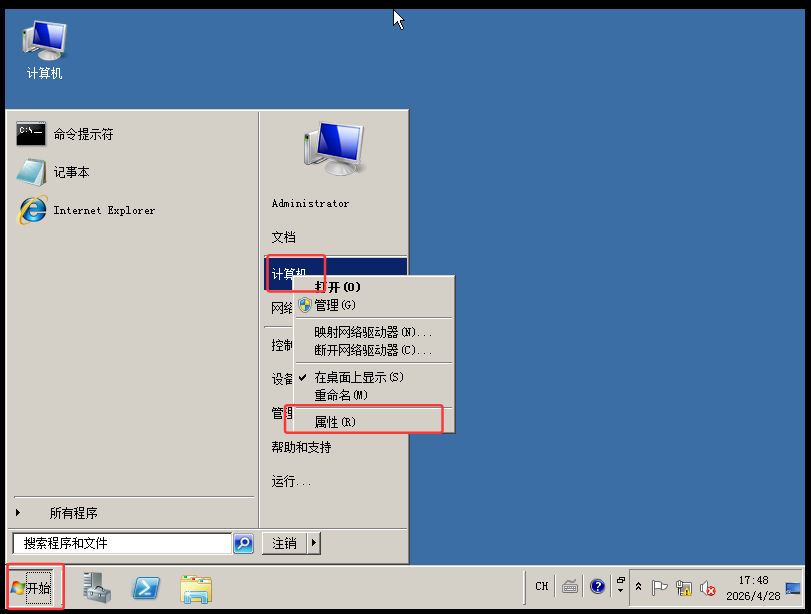Click the clock showing 17:48
The height and width of the screenshot is (614, 811).
coord(753,588)
